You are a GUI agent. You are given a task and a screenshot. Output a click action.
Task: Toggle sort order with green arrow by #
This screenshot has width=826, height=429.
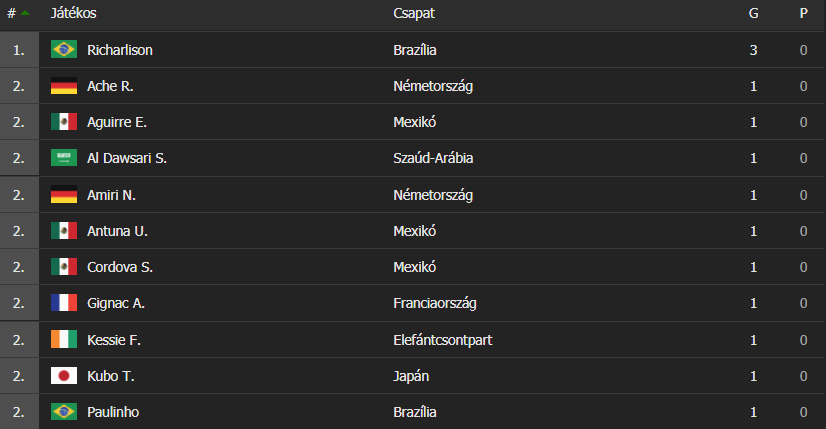click(x=25, y=13)
